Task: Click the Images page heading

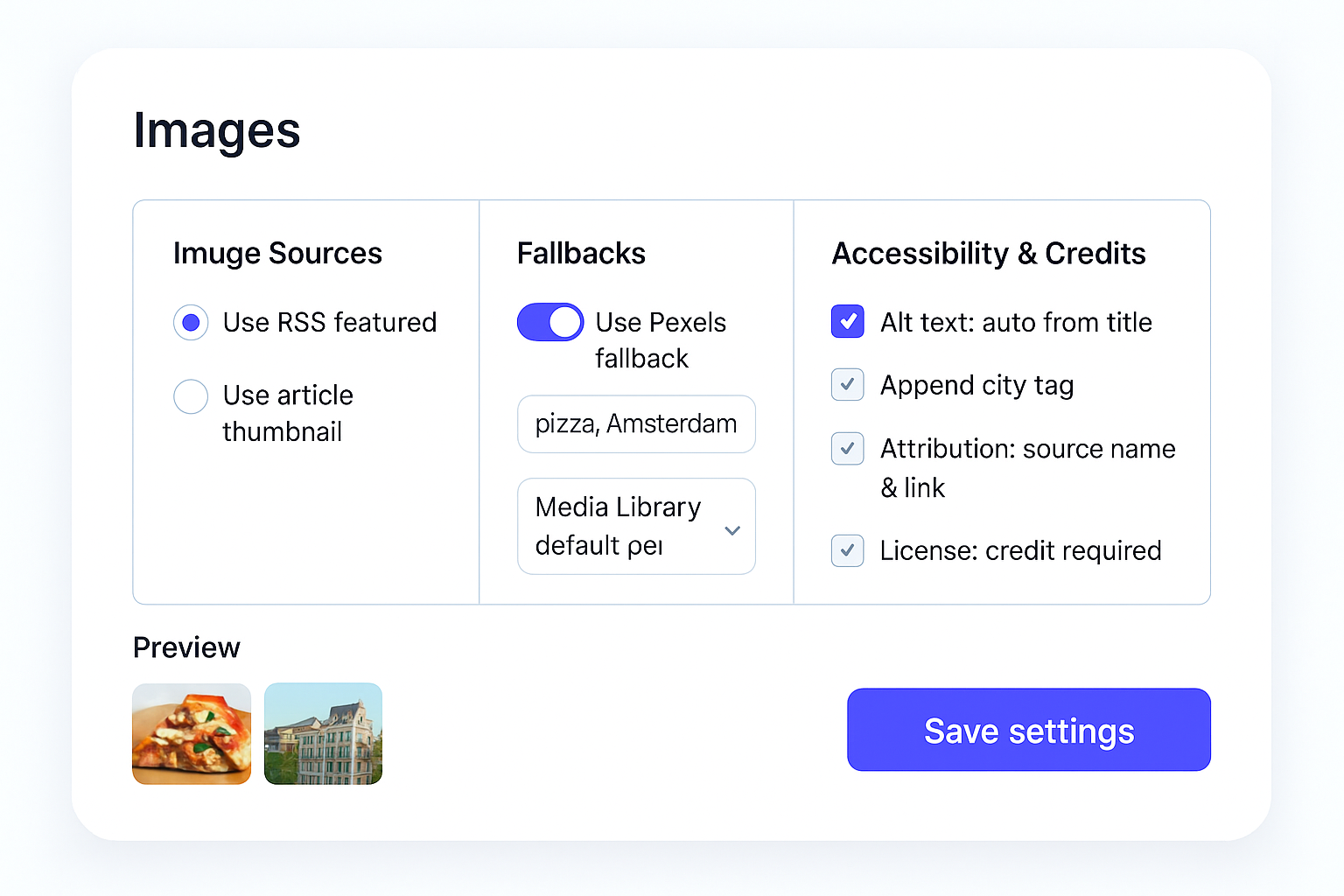Action: tap(217, 131)
